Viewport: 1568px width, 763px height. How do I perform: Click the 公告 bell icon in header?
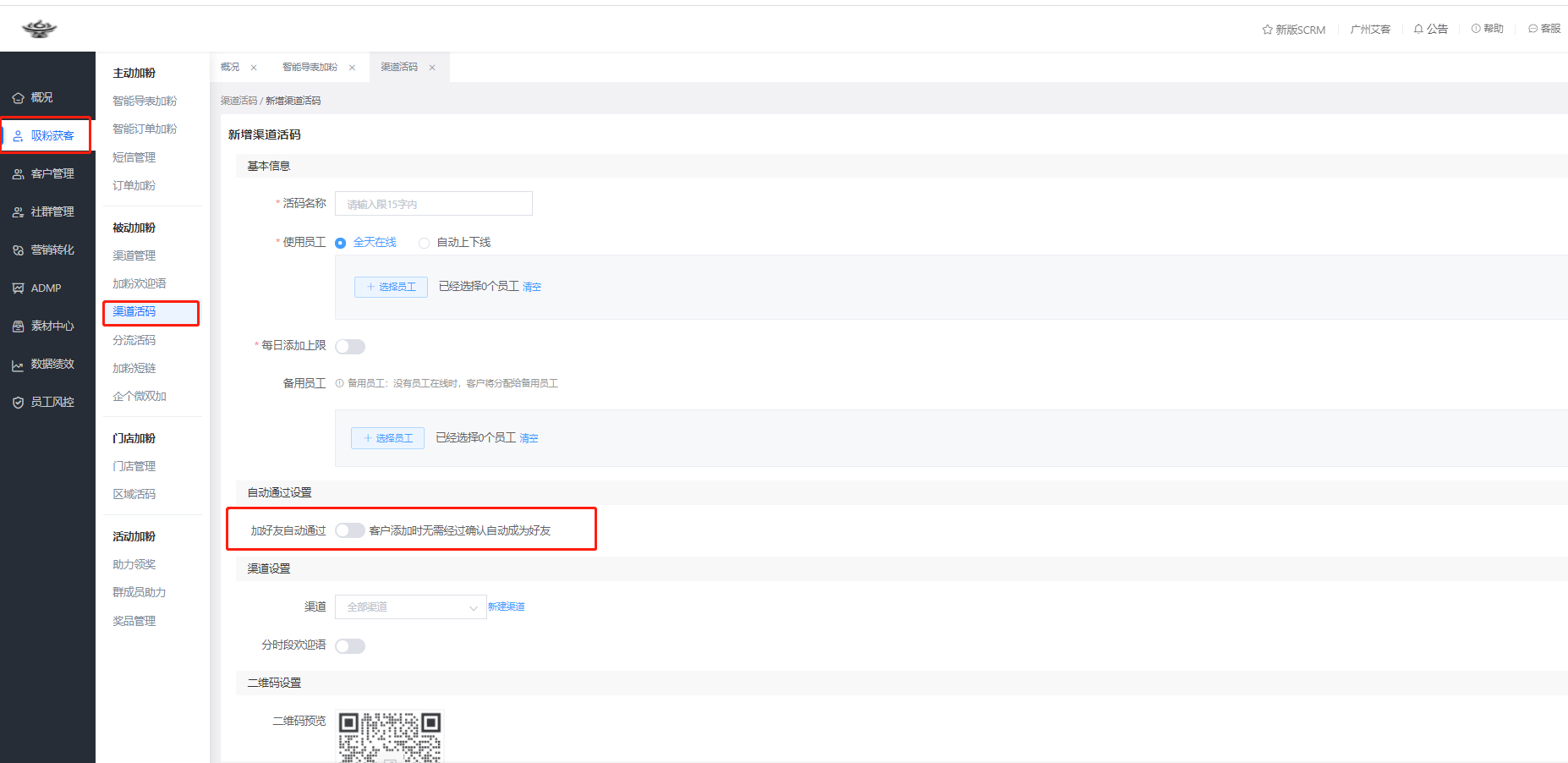pyautogui.click(x=1418, y=29)
